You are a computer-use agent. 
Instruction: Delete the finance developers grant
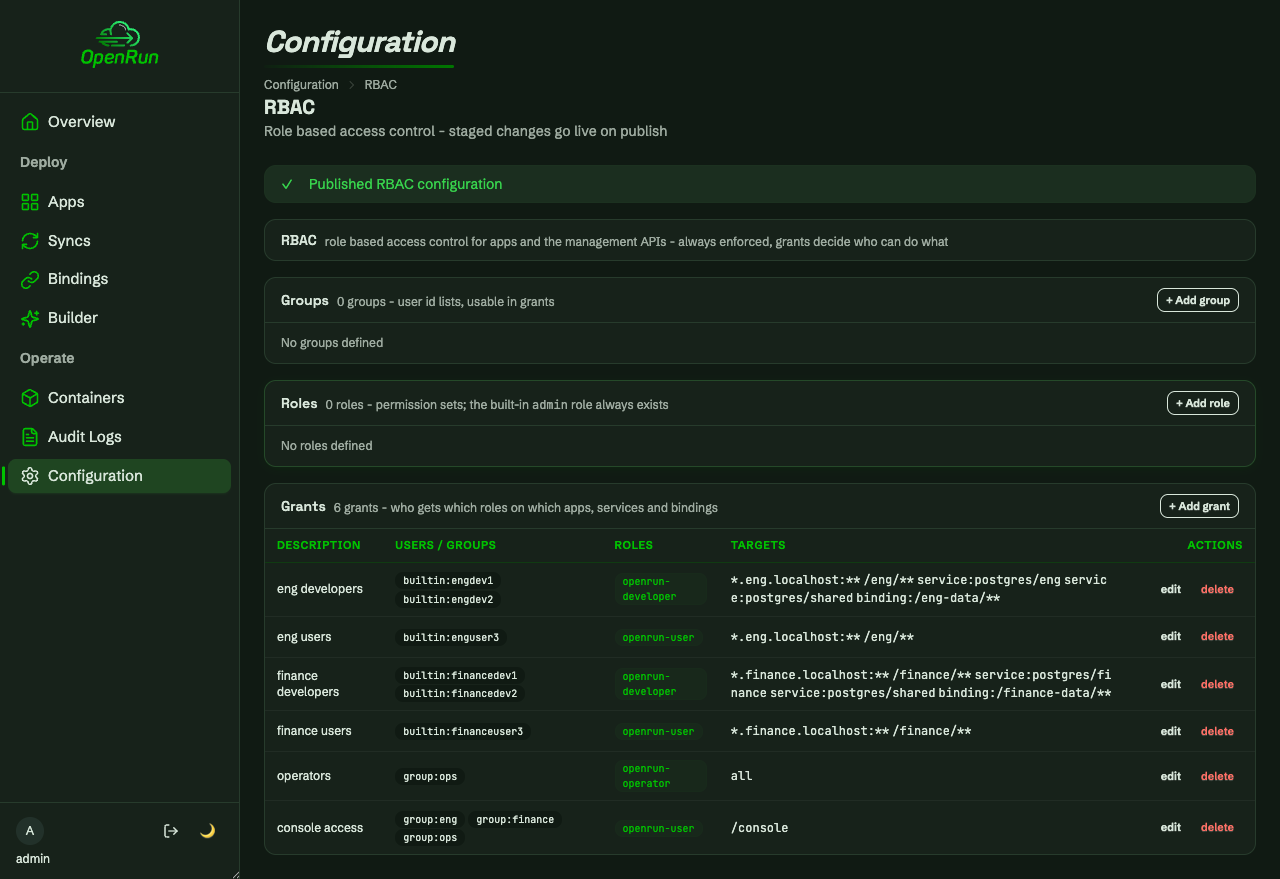pyautogui.click(x=1217, y=684)
